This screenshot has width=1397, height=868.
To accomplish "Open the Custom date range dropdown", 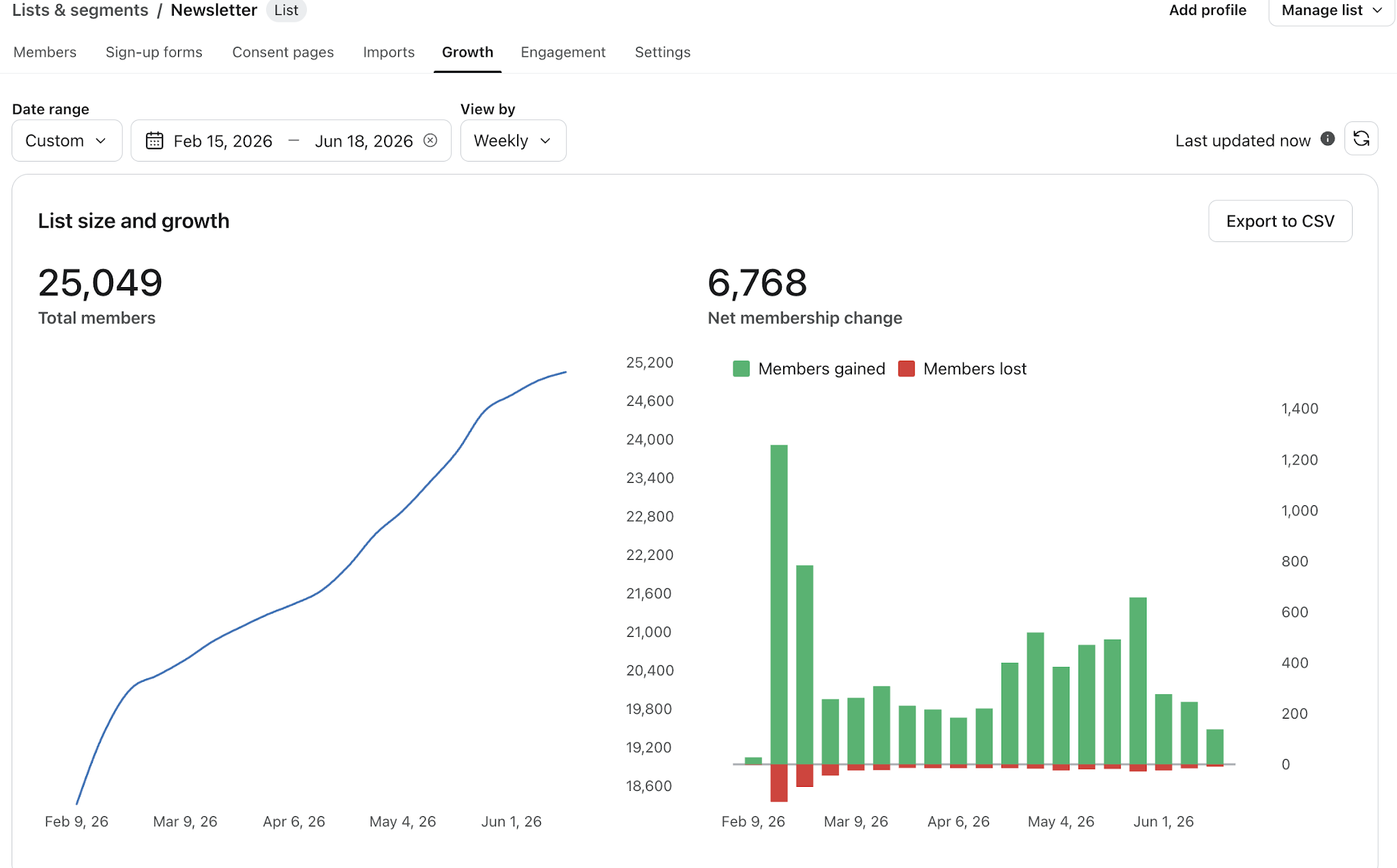I will (x=67, y=140).
